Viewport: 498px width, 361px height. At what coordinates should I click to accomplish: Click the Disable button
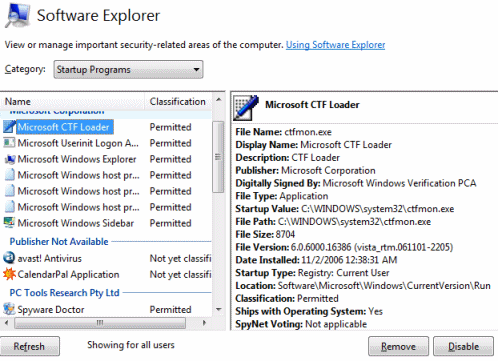click(463, 346)
